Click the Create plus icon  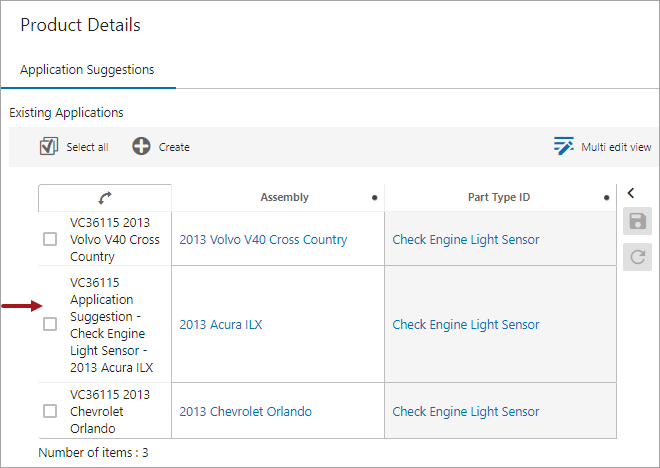click(141, 146)
